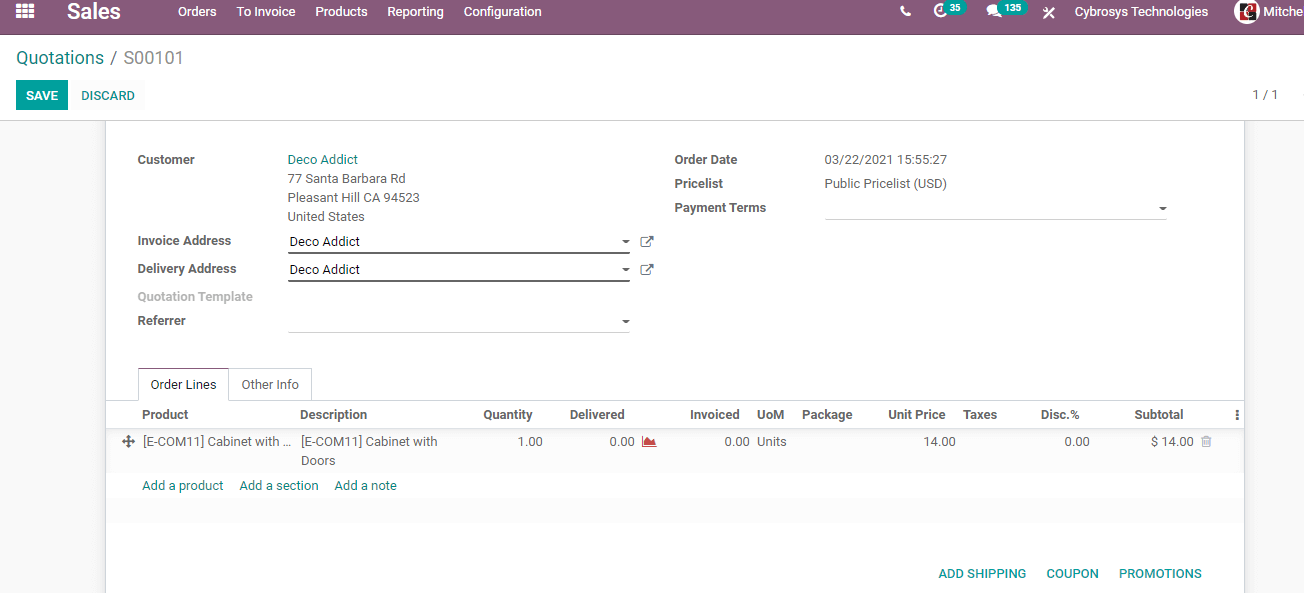
Task: Open activities clock icon with 35 badge
Action: point(947,11)
